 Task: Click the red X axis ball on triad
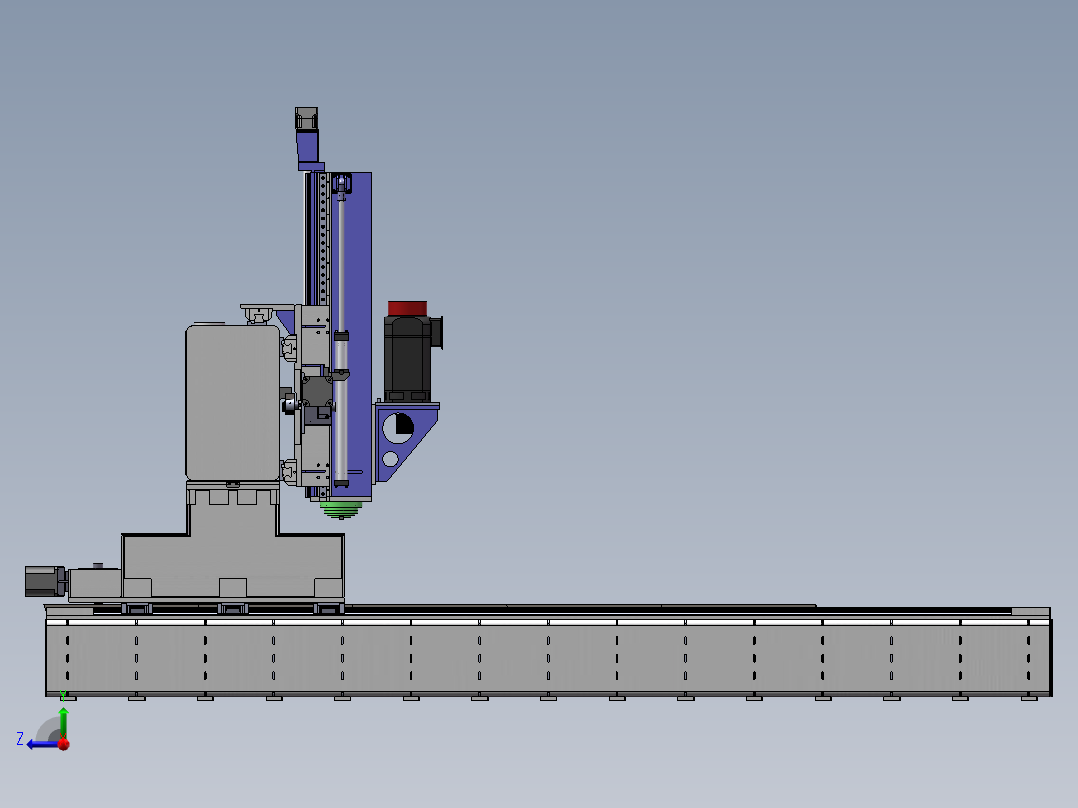click(64, 744)
